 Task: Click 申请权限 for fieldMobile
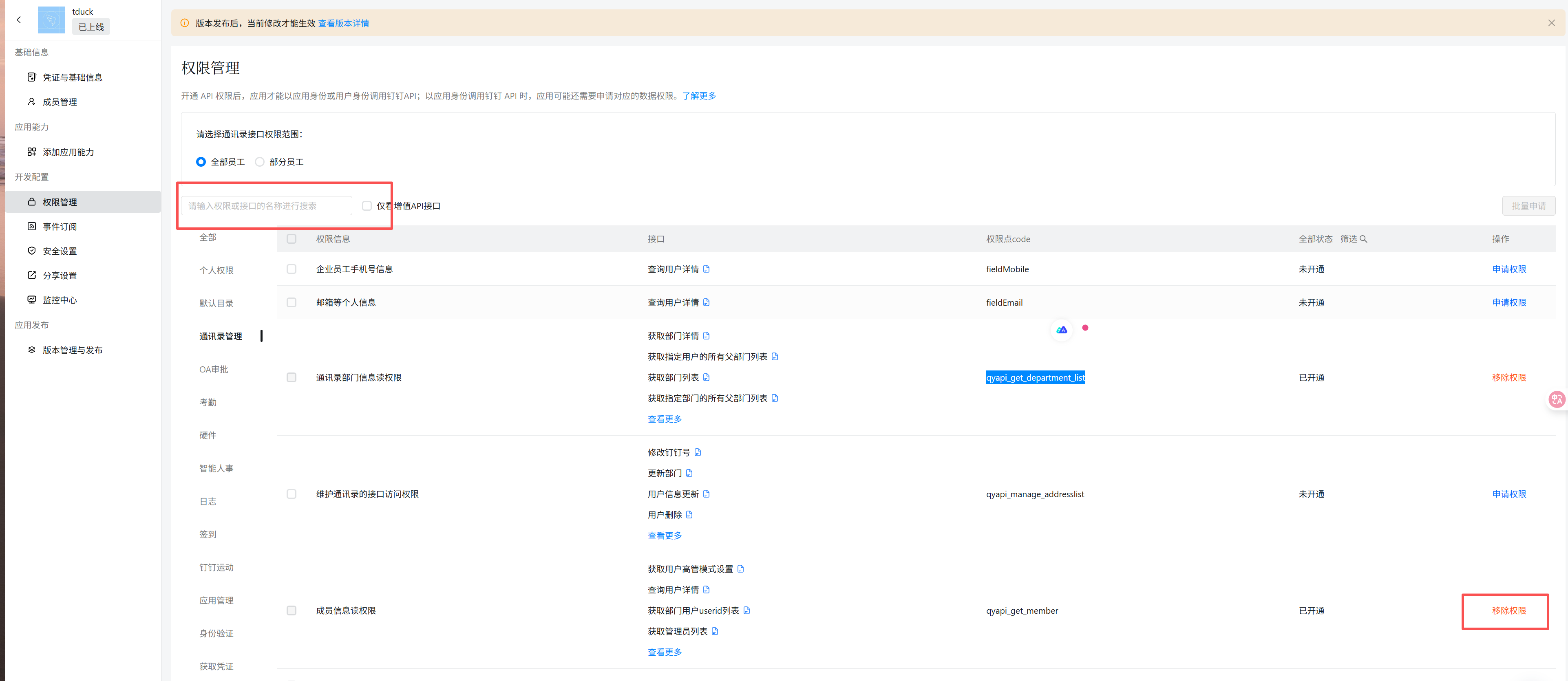pos(1509,269)
